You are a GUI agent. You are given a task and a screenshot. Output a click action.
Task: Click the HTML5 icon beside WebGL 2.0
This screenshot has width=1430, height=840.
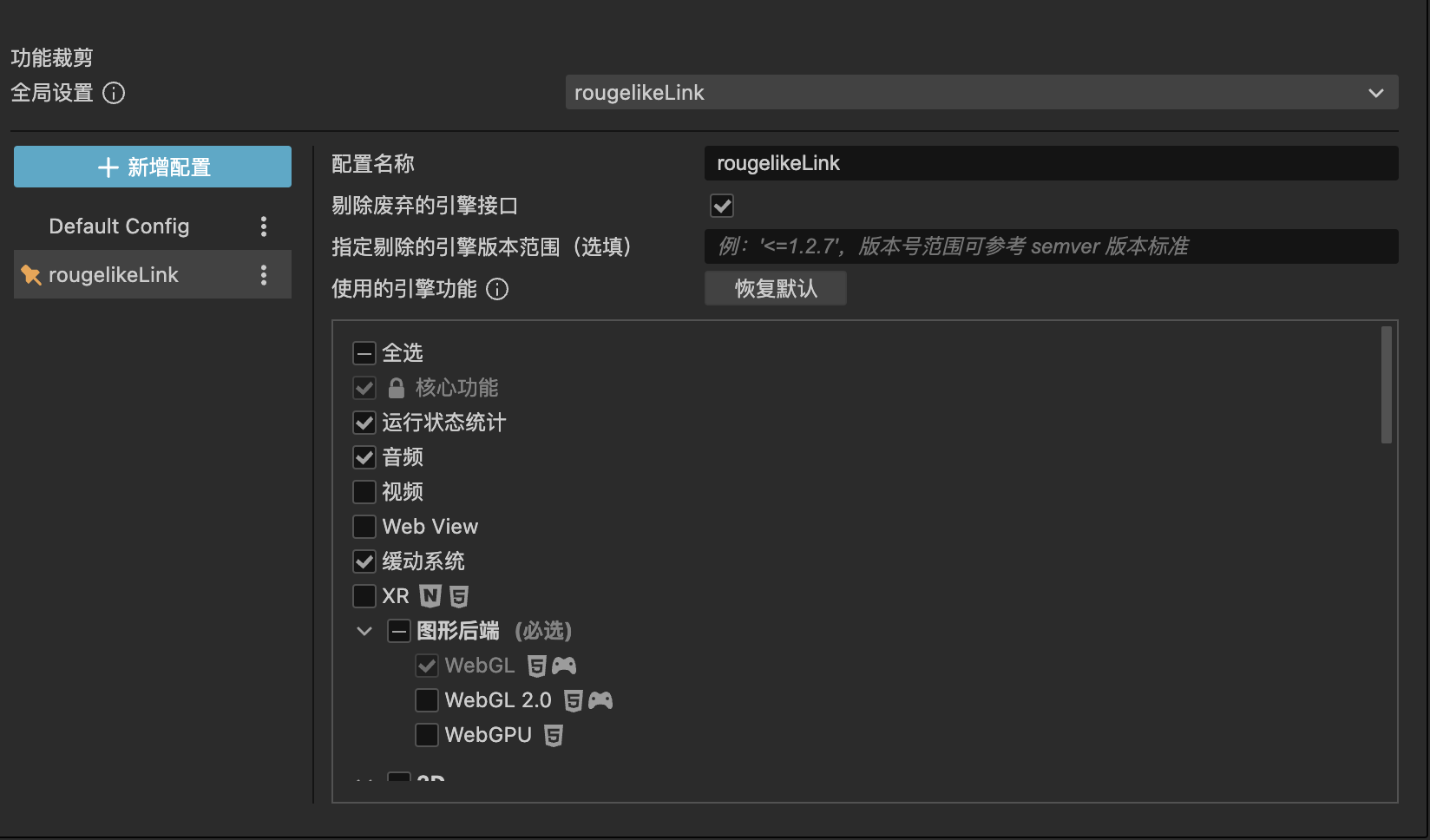574,700
